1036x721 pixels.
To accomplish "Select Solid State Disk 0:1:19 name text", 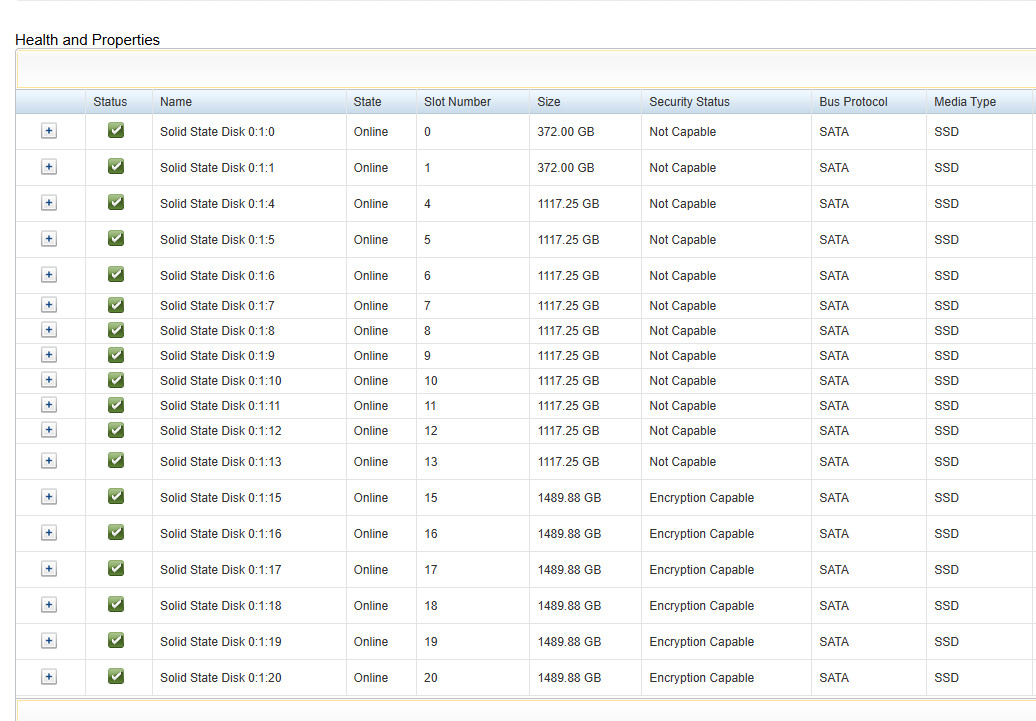I will click(x=221, y=642).
